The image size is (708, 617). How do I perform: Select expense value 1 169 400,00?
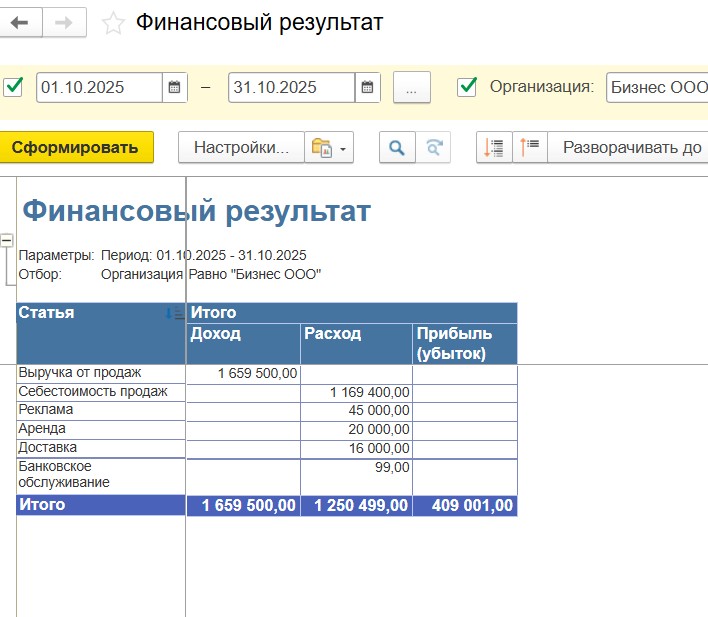(x=356, y=393)
